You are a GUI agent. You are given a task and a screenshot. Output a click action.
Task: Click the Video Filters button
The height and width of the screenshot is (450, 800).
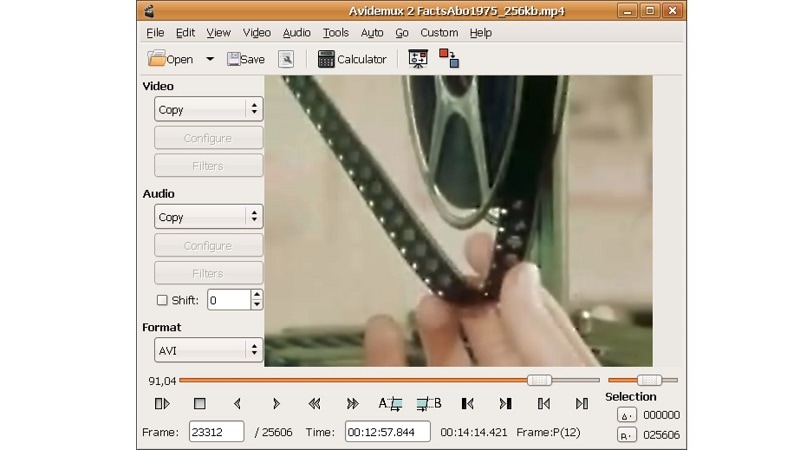(x=209, y=166)
